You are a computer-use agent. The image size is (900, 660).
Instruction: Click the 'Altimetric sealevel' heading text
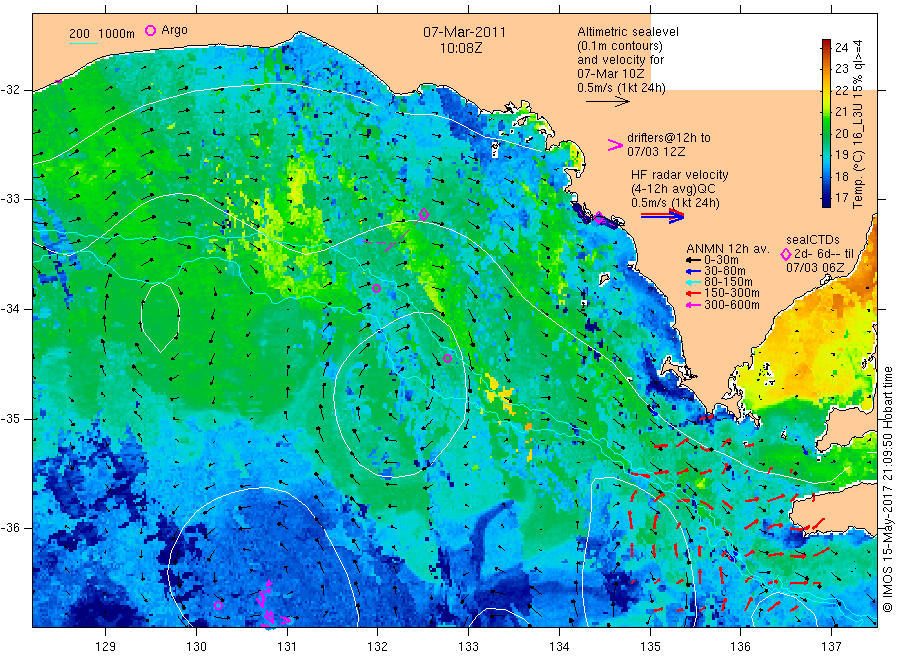627,32
